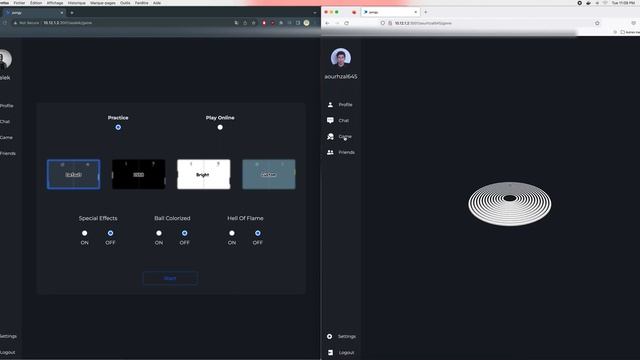Click Friends link in left window sidebar
The image size is (640, 360).
(8, 153)
